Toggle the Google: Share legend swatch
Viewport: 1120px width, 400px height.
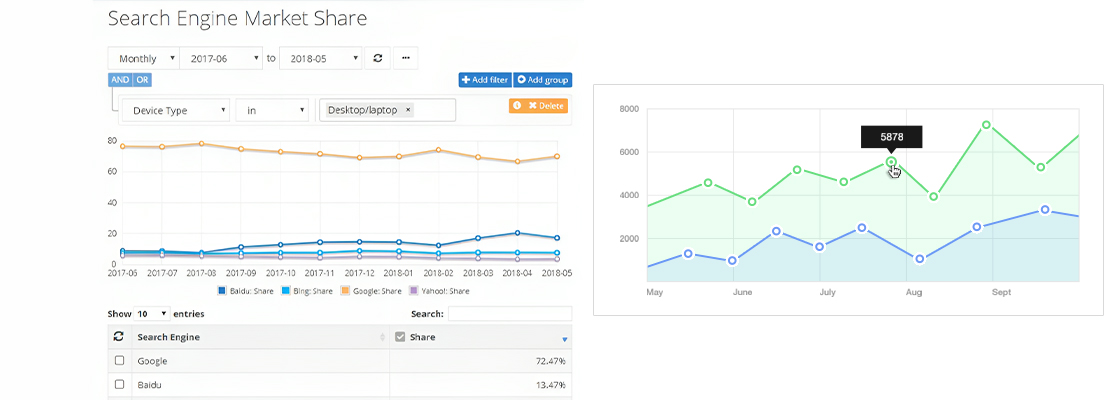pyautogui.click(x=345, y=291)
